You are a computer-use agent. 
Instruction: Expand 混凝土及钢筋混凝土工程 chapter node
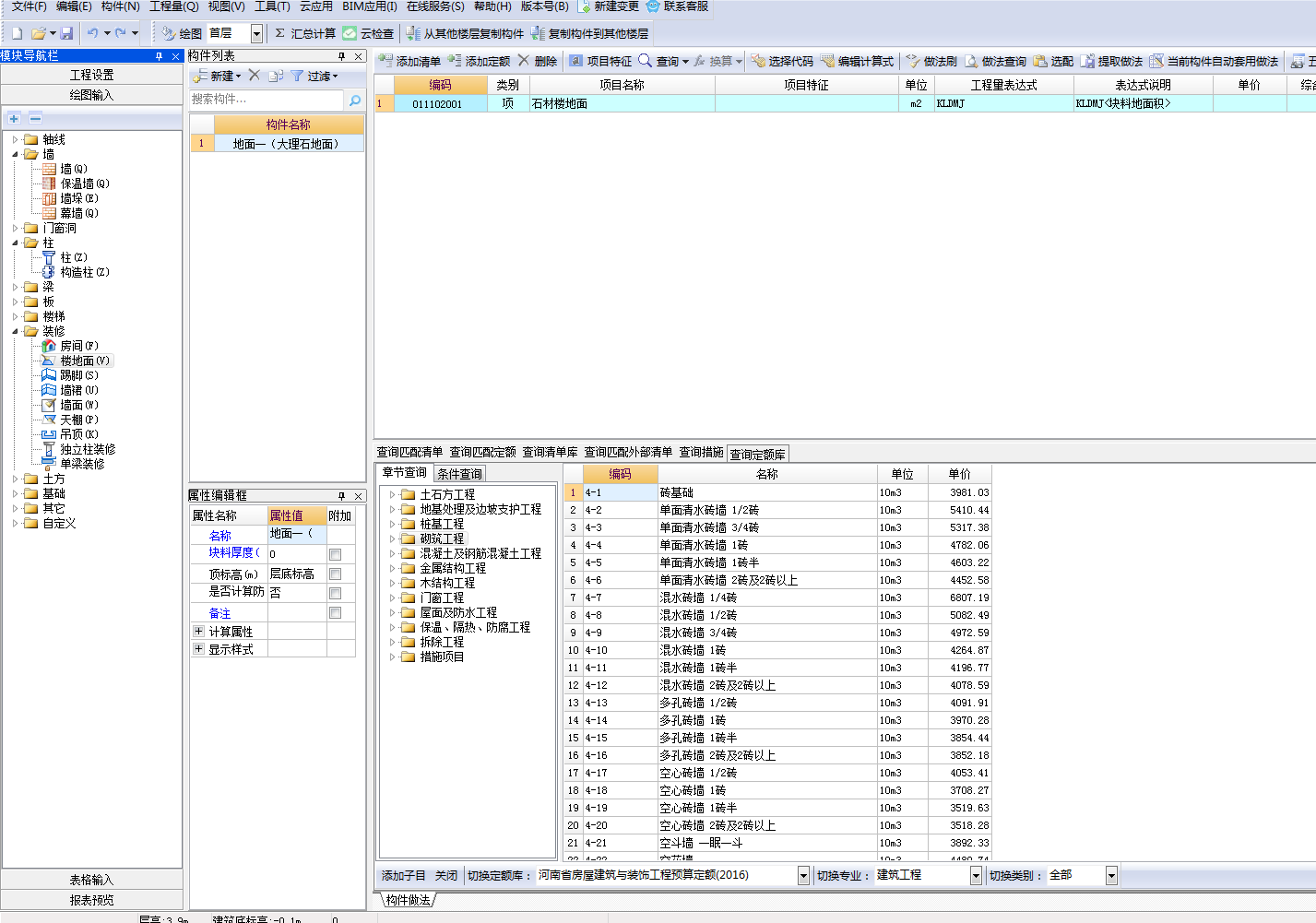[393, 553]
